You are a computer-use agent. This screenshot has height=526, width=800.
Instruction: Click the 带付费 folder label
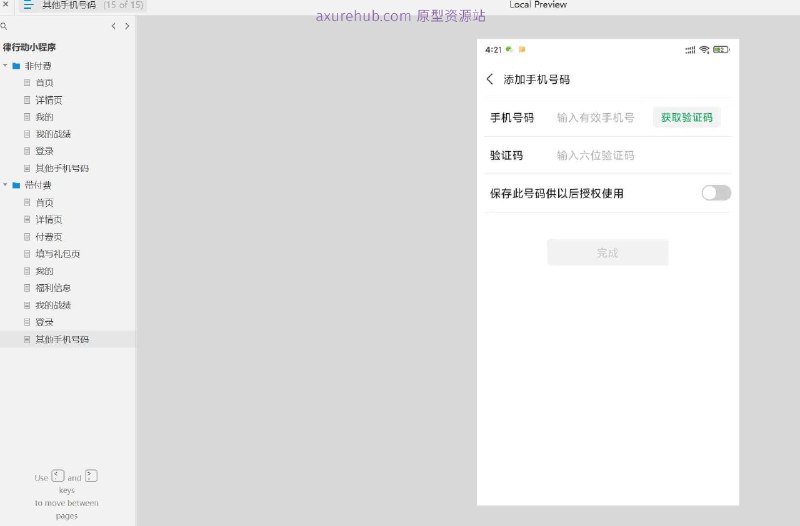38,185
